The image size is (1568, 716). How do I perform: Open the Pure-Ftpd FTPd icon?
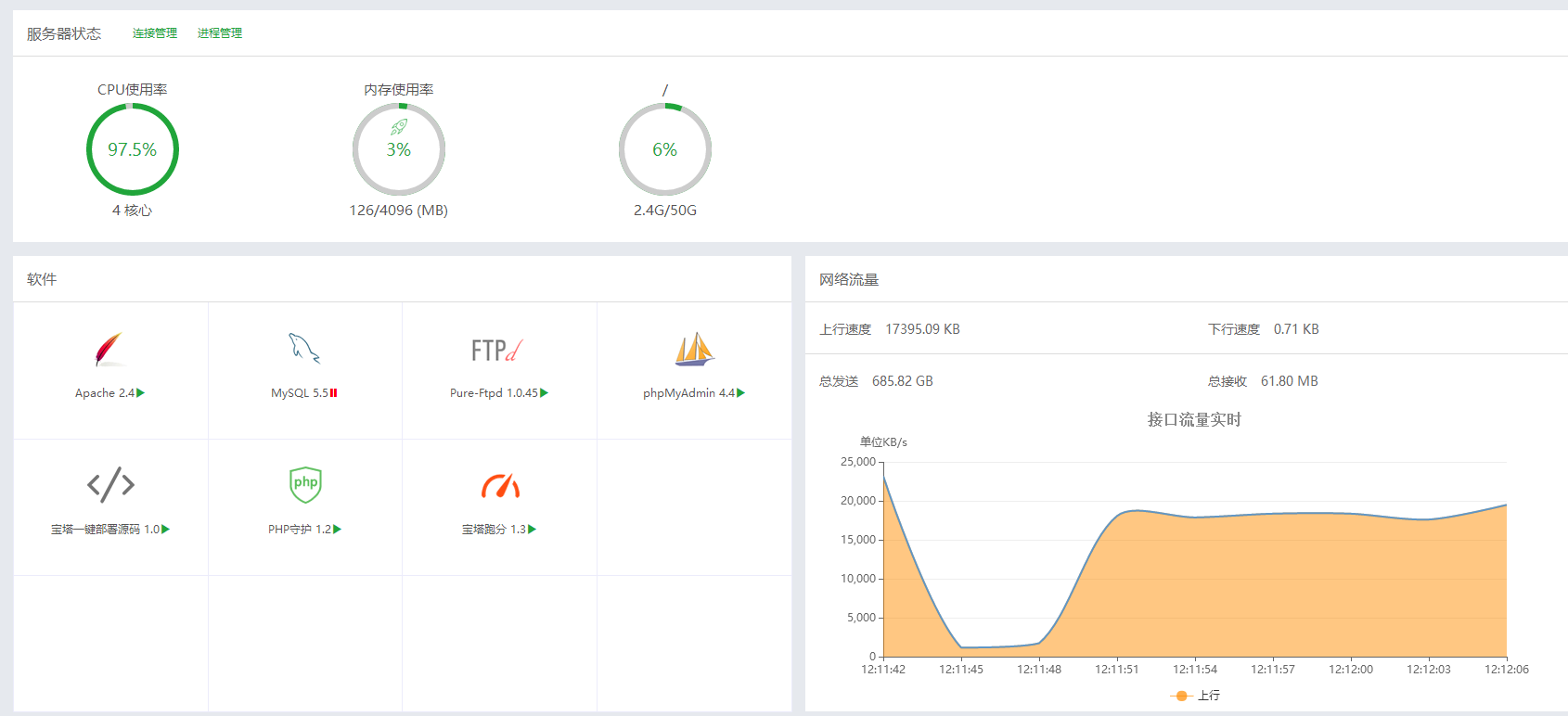[x=497, y=350]
